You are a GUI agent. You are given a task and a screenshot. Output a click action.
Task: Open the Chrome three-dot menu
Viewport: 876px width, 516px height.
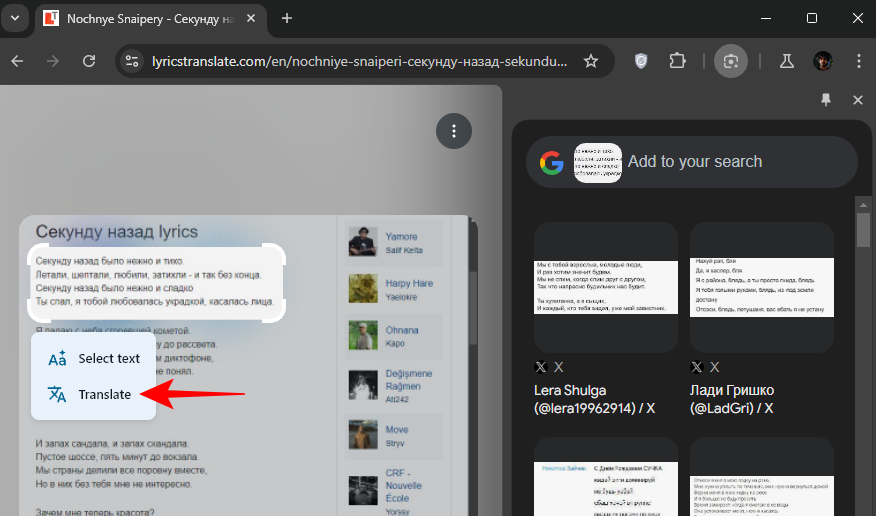[x=859, y=61]
